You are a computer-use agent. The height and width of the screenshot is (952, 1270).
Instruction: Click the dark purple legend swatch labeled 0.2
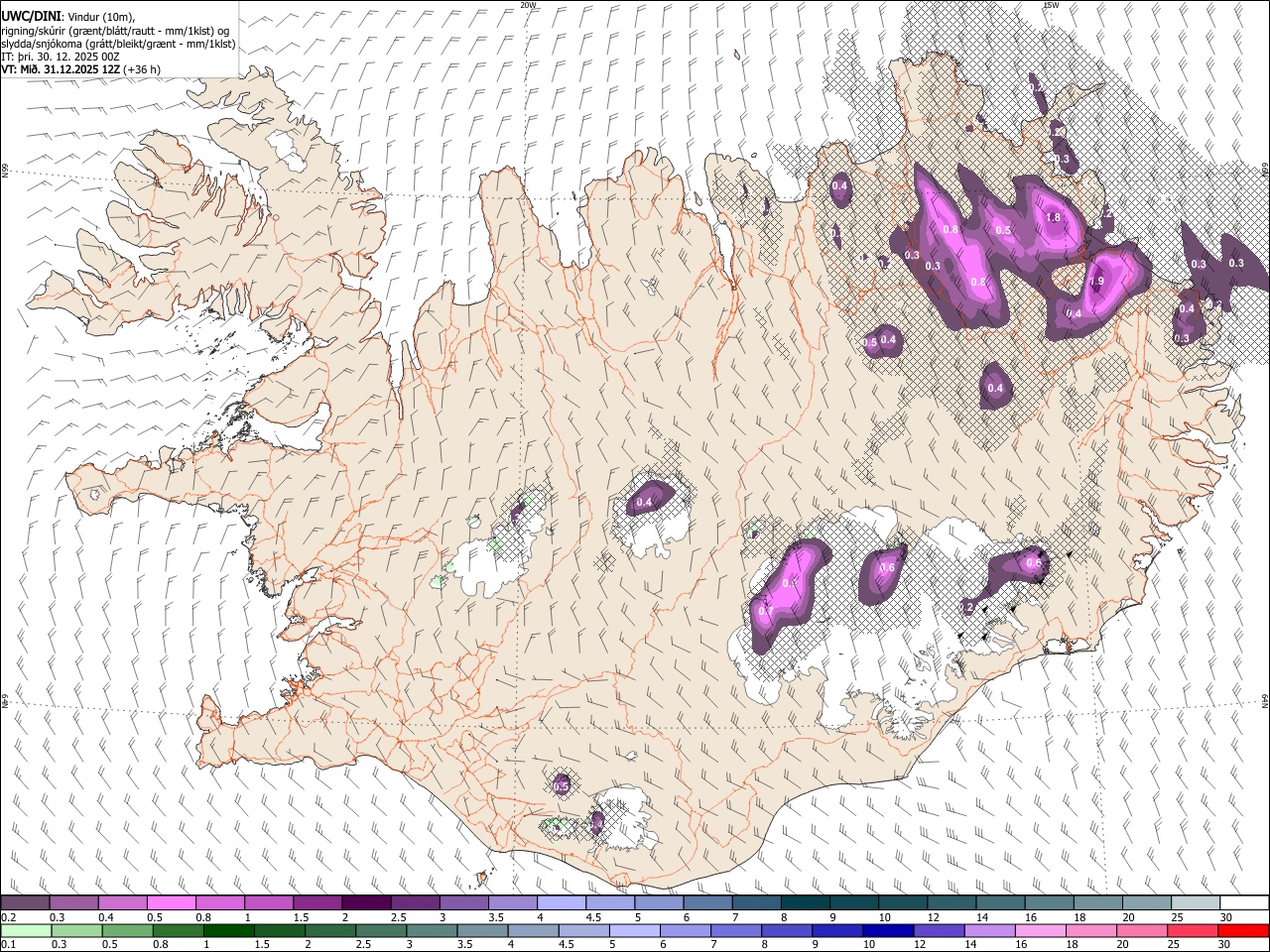(x=25, y=903)
